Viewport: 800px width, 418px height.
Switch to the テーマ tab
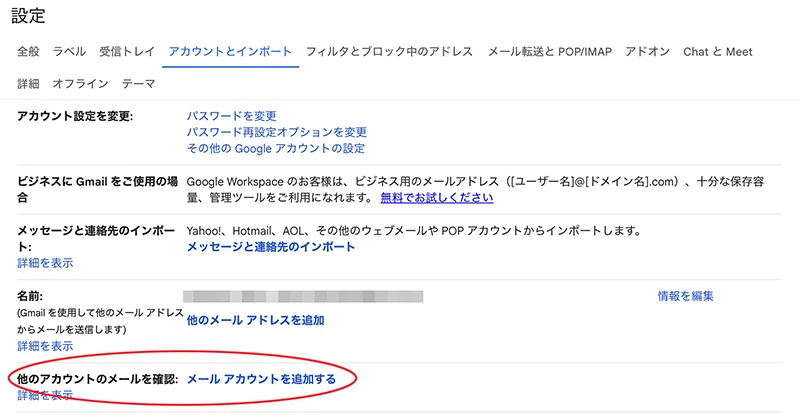coord(138,85)
